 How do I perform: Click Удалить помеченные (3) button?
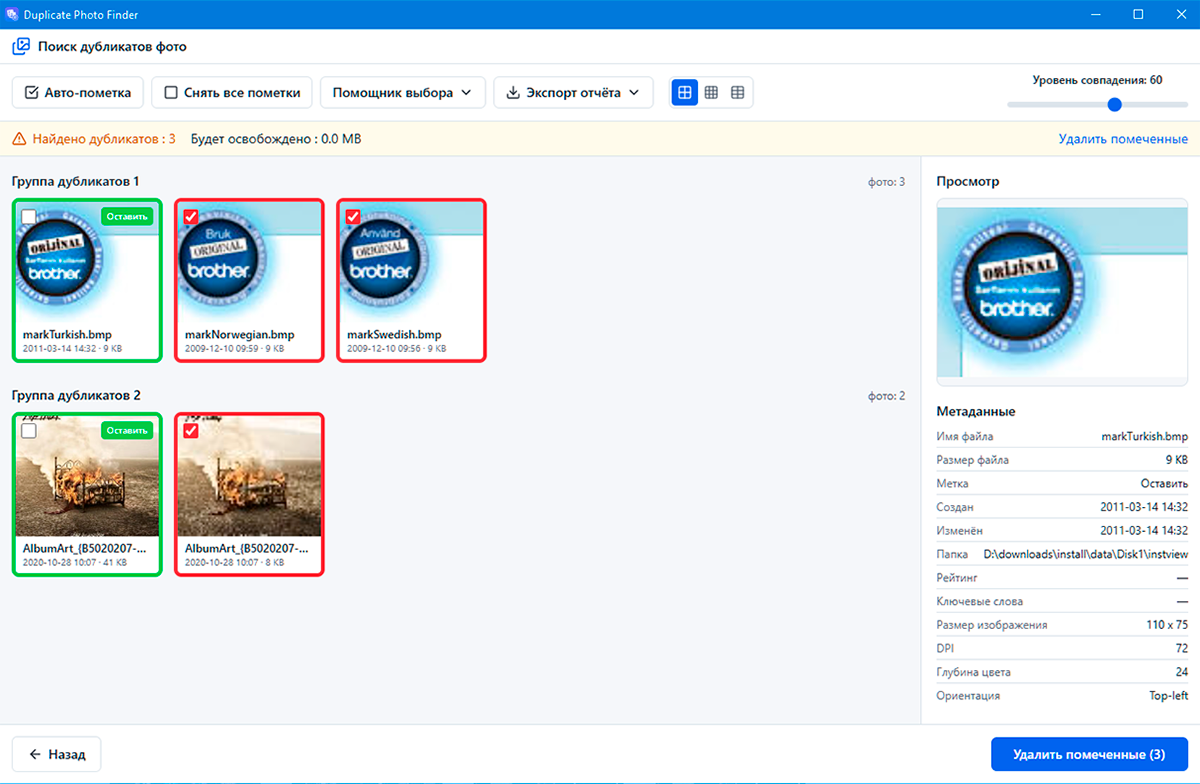[1089, 755]
